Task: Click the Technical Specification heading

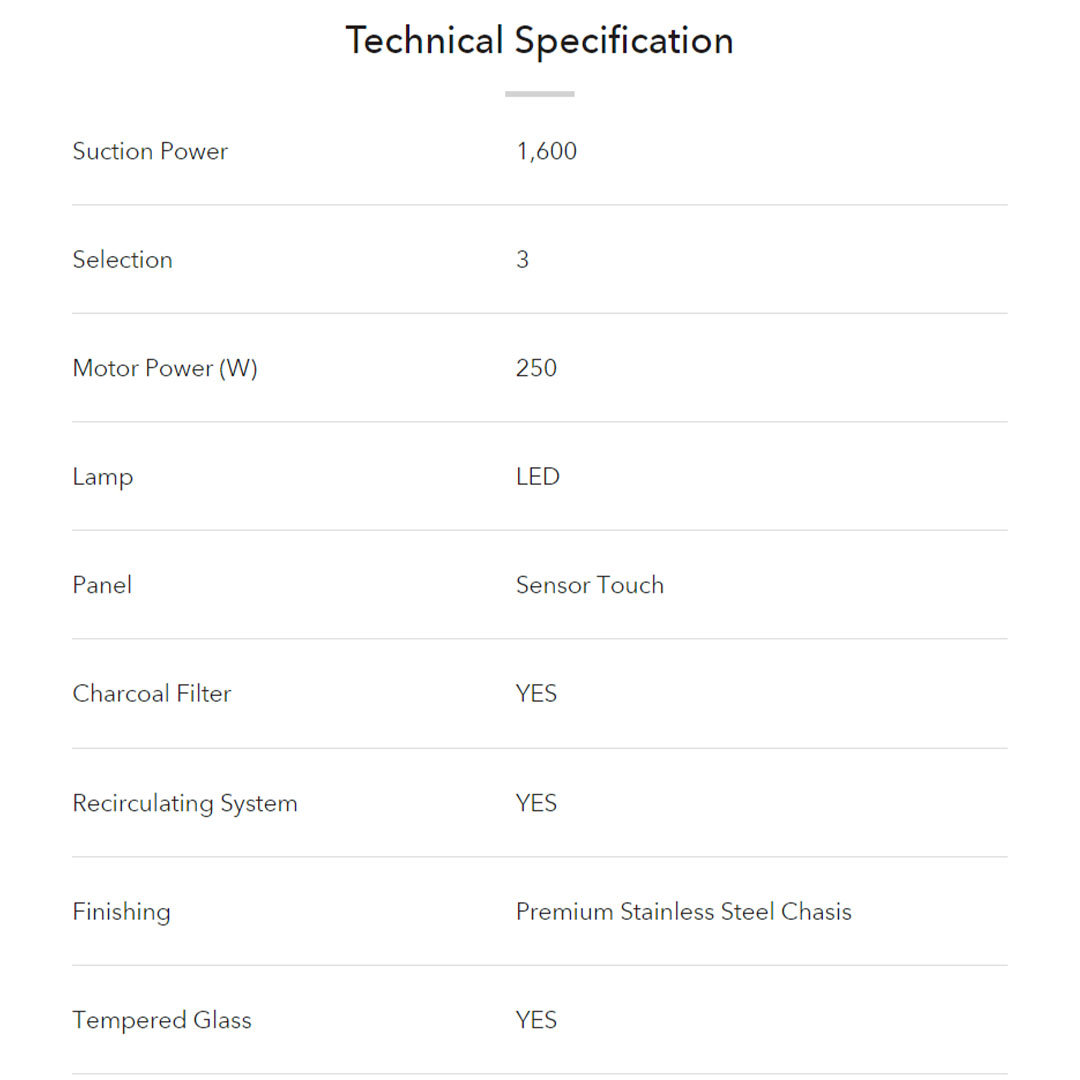Action: (539, 41)
